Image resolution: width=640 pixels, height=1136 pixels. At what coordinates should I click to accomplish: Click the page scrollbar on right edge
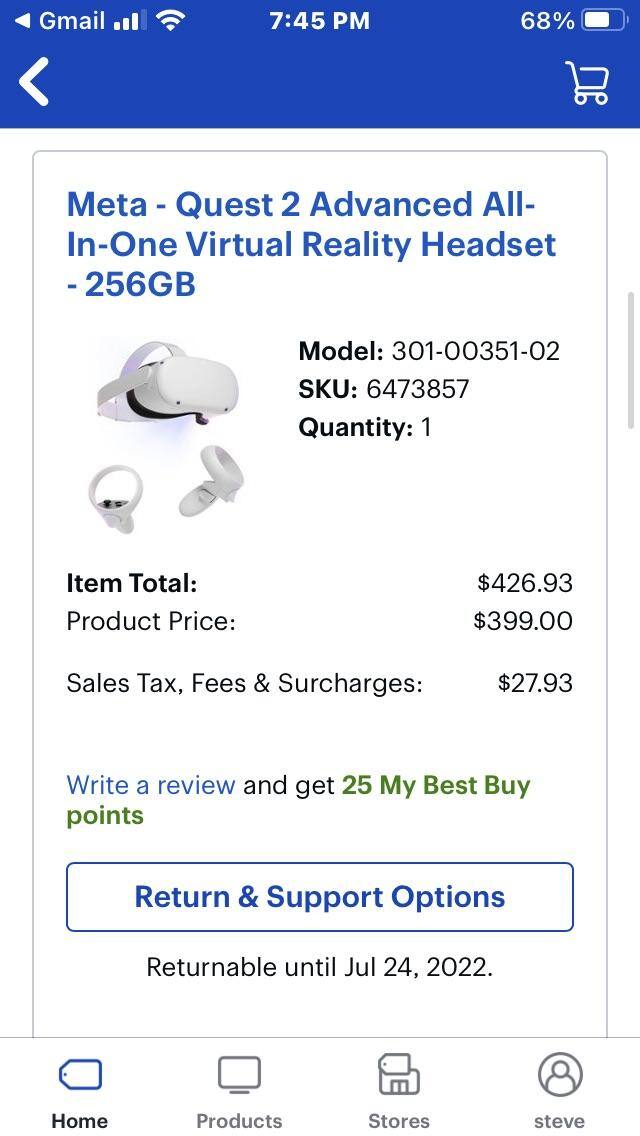coord(630,360)
